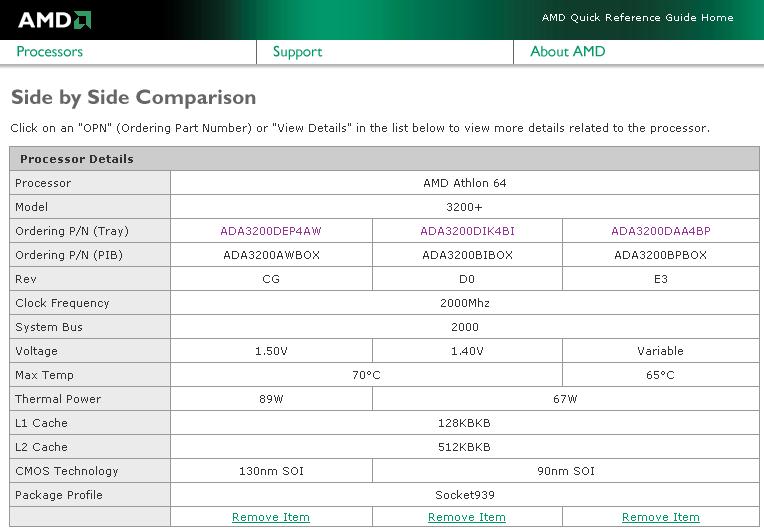Click the '128KBKB' L1 cache value
Screen dimensions: 764x529
point(464,423)
